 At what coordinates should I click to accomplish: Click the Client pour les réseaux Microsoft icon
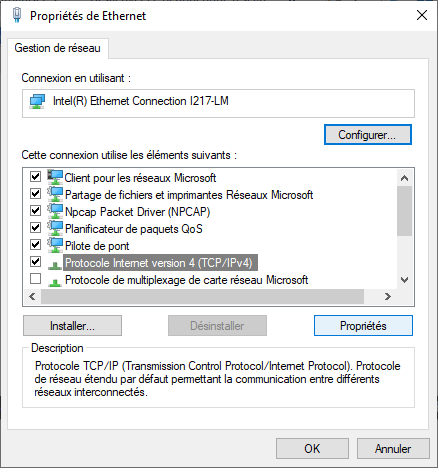55,177
